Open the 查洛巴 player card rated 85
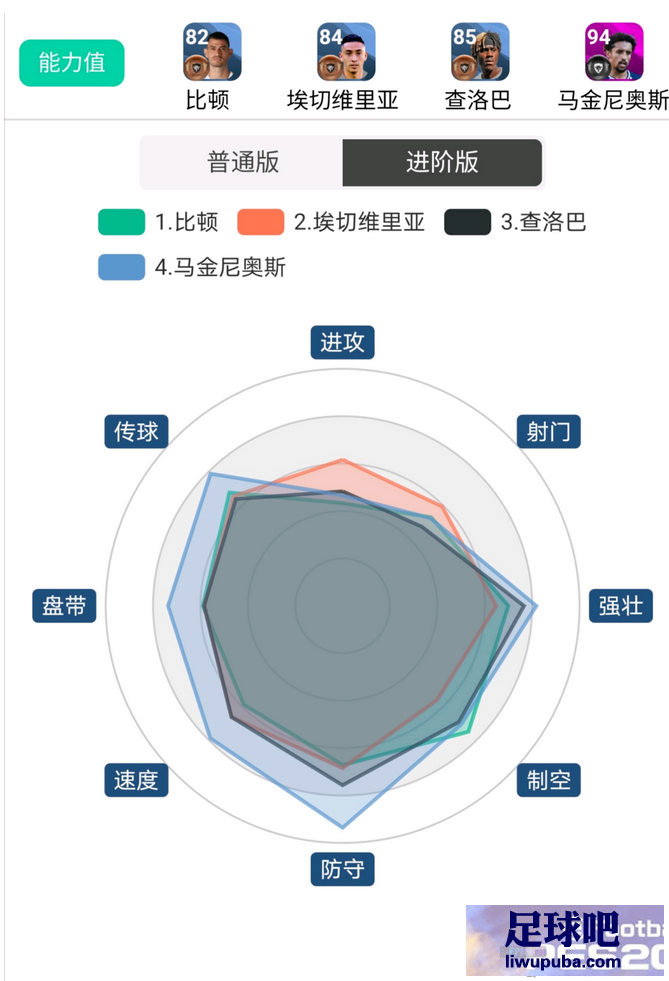The height and width of the screenshot is (981, 669). (480, 52)
